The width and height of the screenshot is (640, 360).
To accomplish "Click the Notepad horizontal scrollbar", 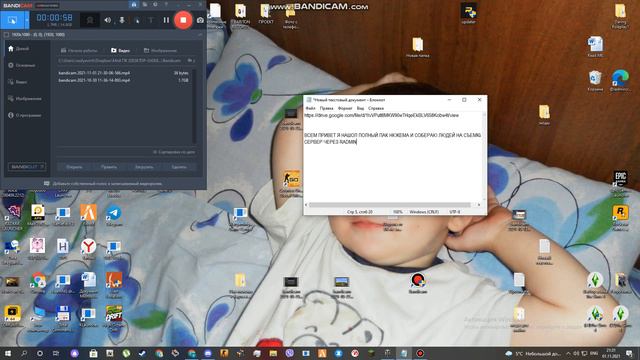I will coord(390,205).
